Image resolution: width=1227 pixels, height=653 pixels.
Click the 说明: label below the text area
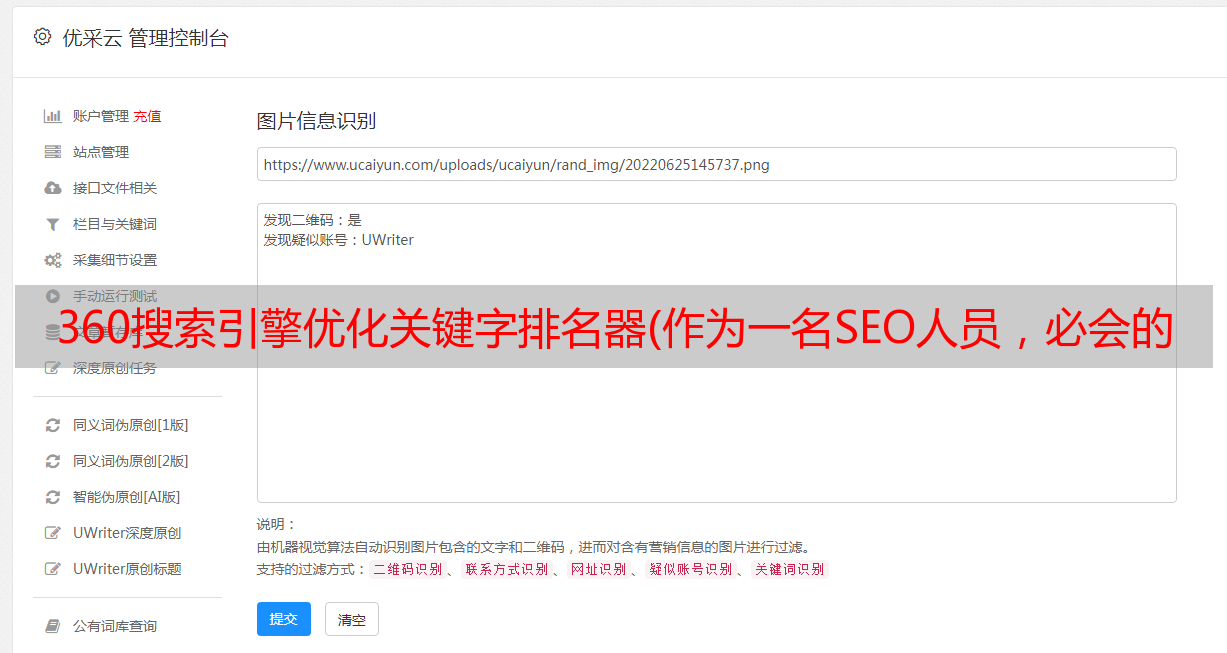[x=276, y=524]
